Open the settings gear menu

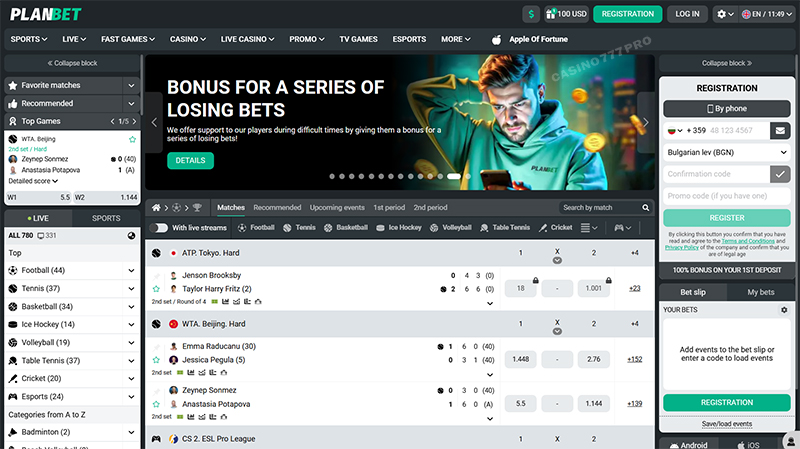tap(724, 14)
